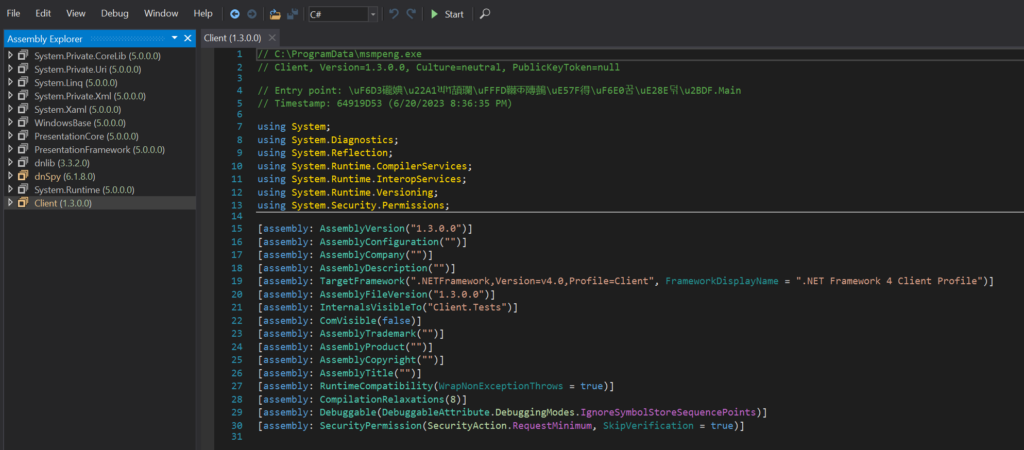Click the Entry point comment line
The image size is (1024, 450).
pyautogui.click(x=499, y=90)
